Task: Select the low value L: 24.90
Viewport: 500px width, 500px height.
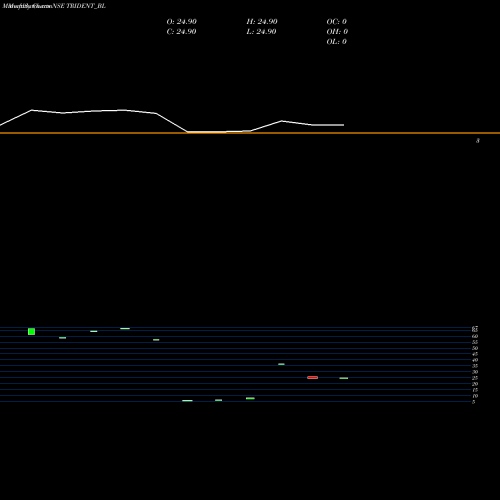Action: click(x=261, y=32)
